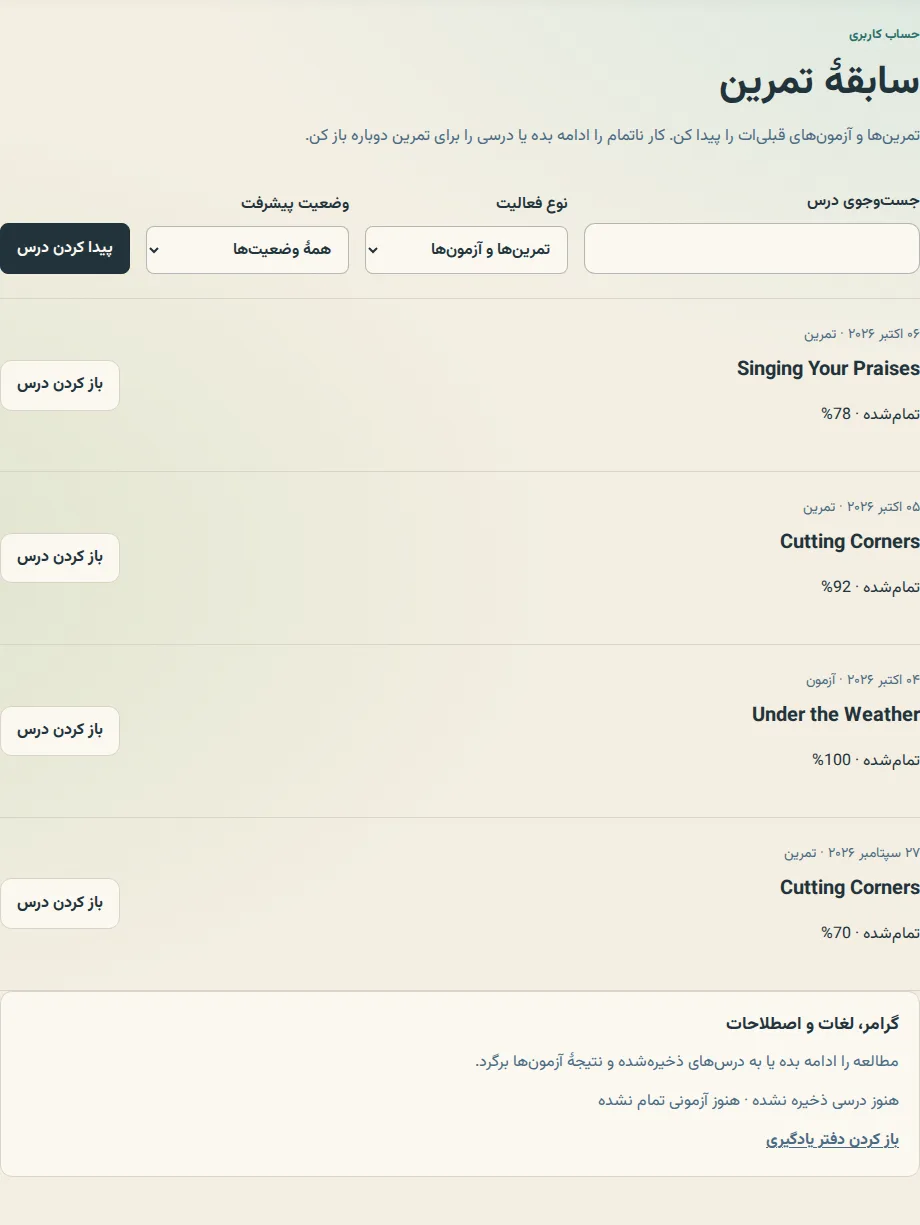
Task: Click the 'نوع فعالیت' label
Action: point(532,203)
